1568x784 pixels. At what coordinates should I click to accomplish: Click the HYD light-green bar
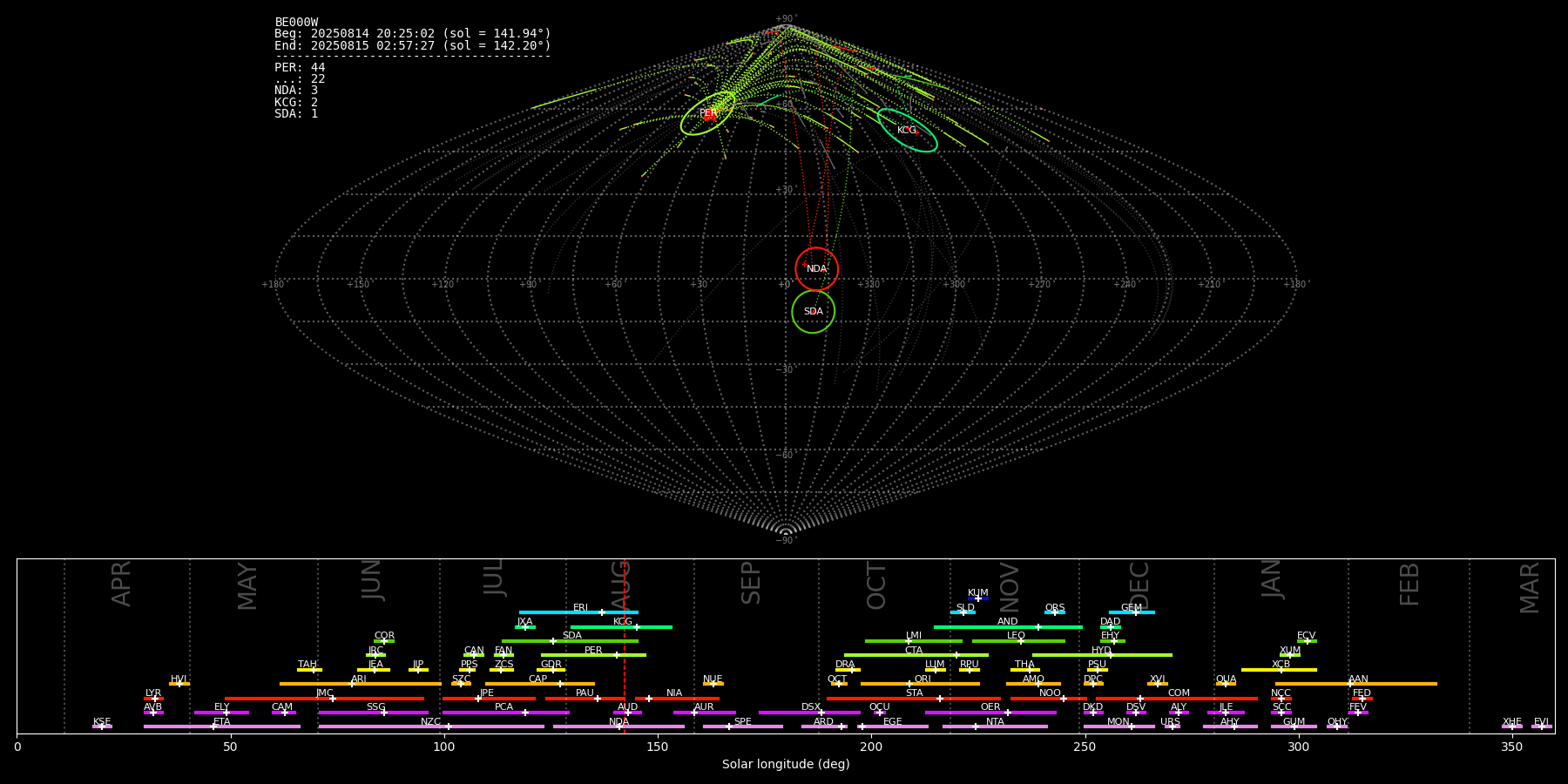click(x=1102, y=655)
